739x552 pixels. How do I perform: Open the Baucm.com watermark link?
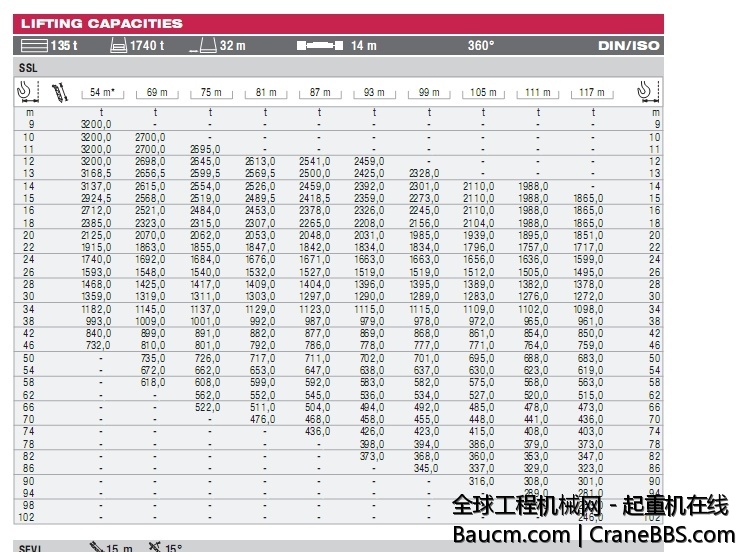pyautogui.click(x=512, y=532)
